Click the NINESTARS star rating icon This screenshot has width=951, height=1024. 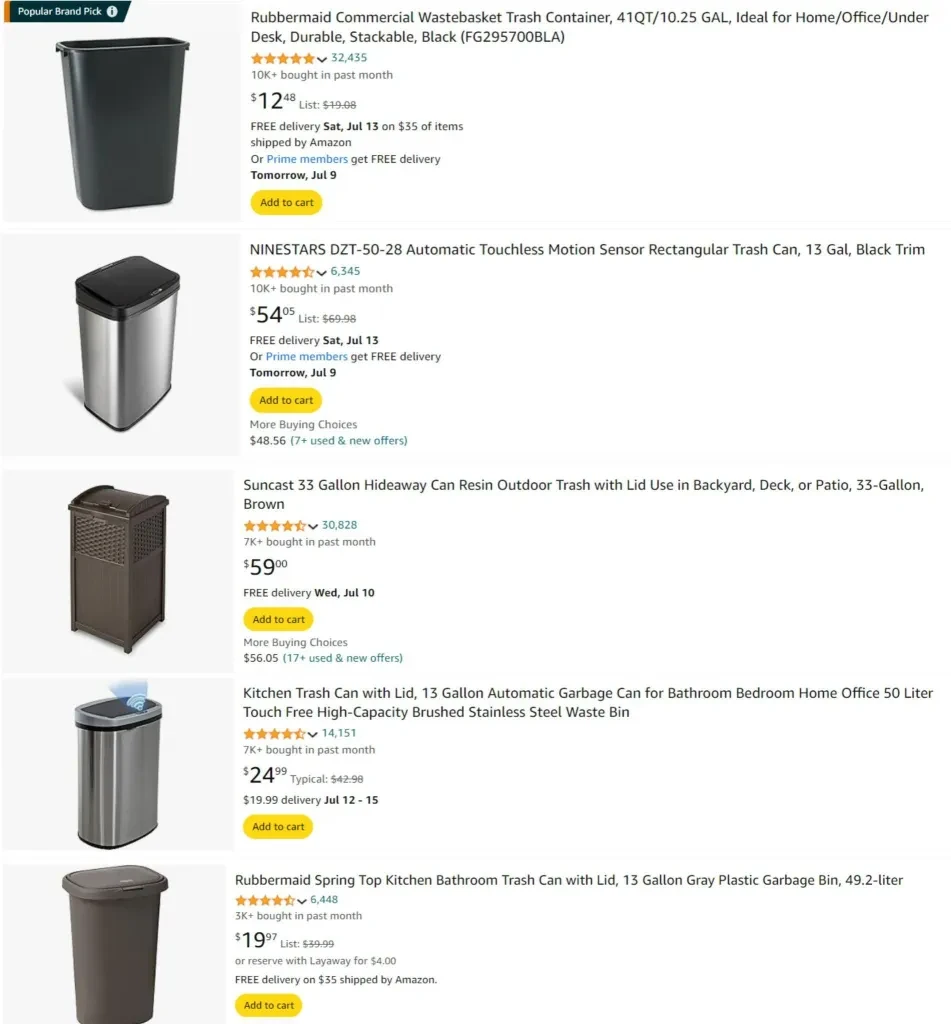[282, 272]
